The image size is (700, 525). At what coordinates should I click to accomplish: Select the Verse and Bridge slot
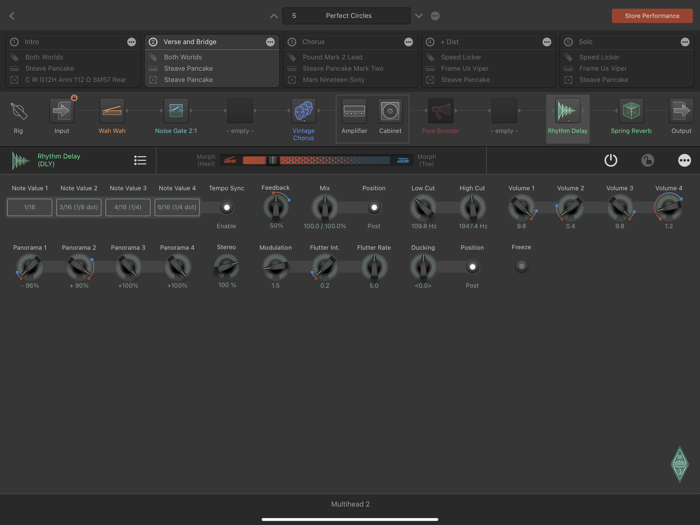point(212,61)
